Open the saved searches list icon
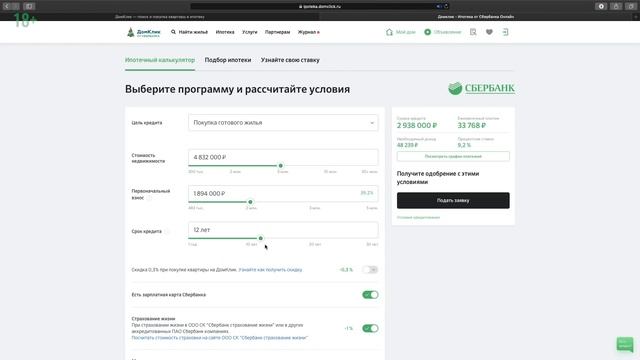Viewport: 640px width, 360px height. point(473,32)
